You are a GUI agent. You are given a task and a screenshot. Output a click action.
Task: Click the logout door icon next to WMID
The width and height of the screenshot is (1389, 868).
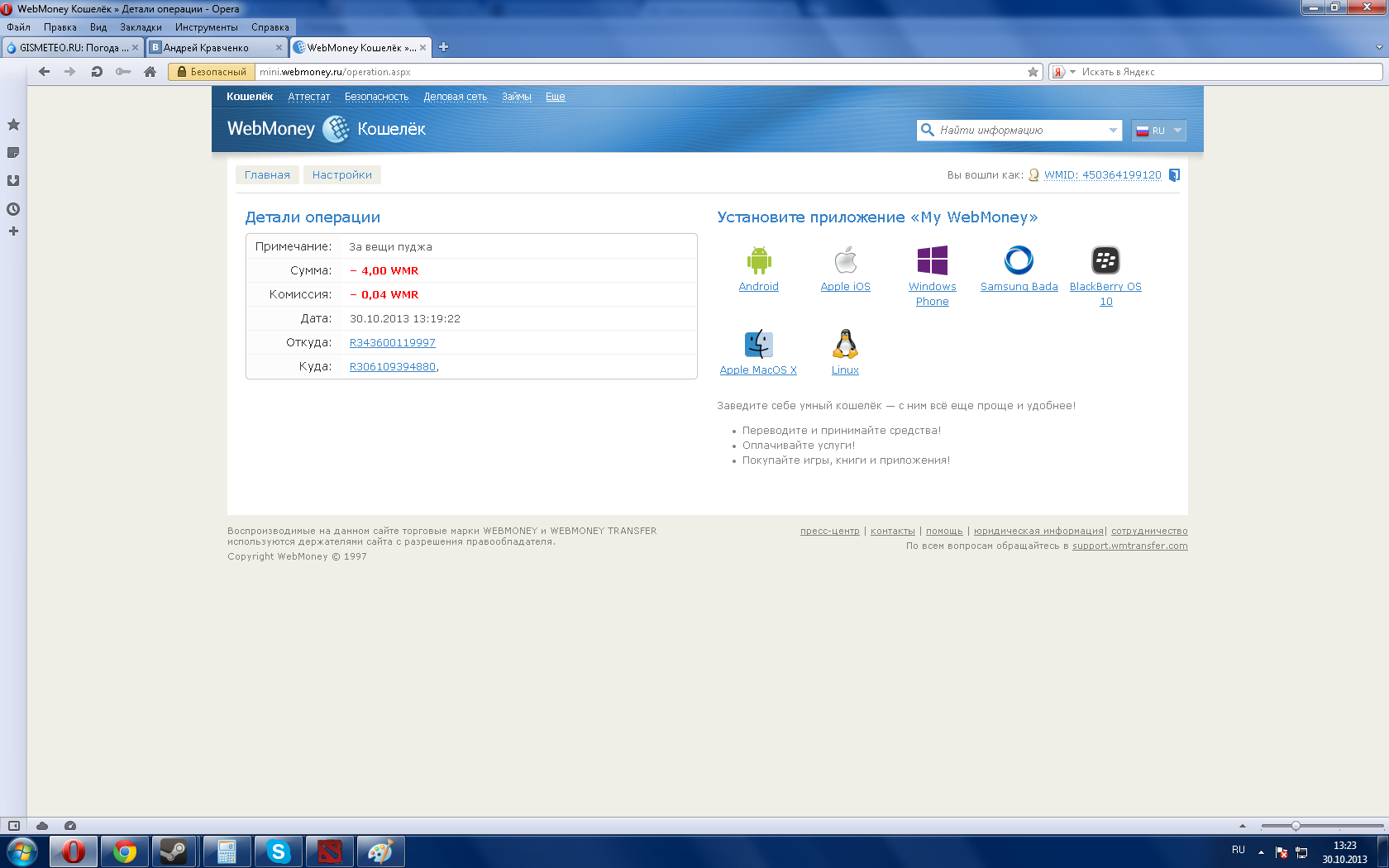click(x=1174, y=175)
